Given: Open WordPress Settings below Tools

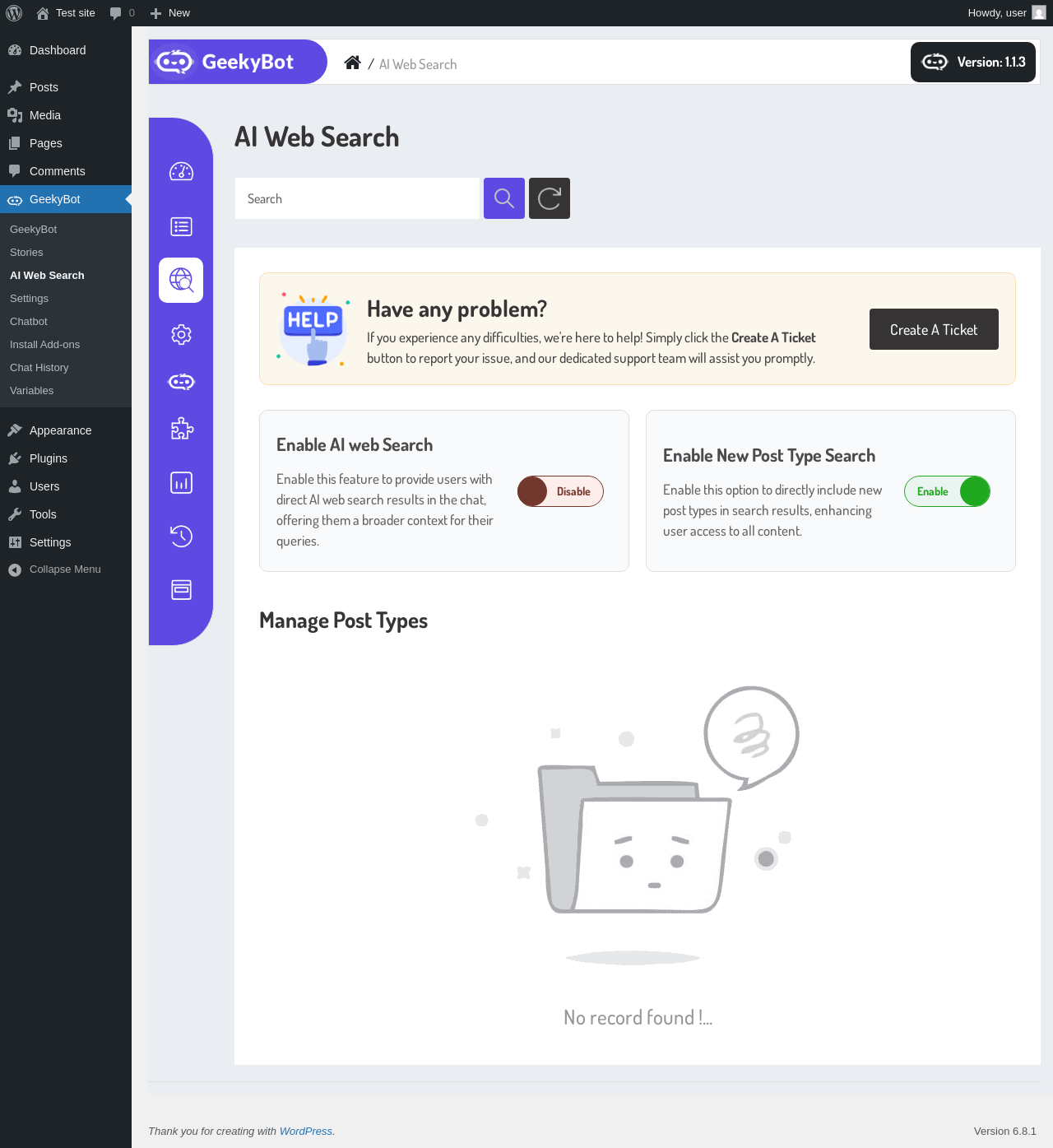Looking at the screenshot, I should pos(66,542).
